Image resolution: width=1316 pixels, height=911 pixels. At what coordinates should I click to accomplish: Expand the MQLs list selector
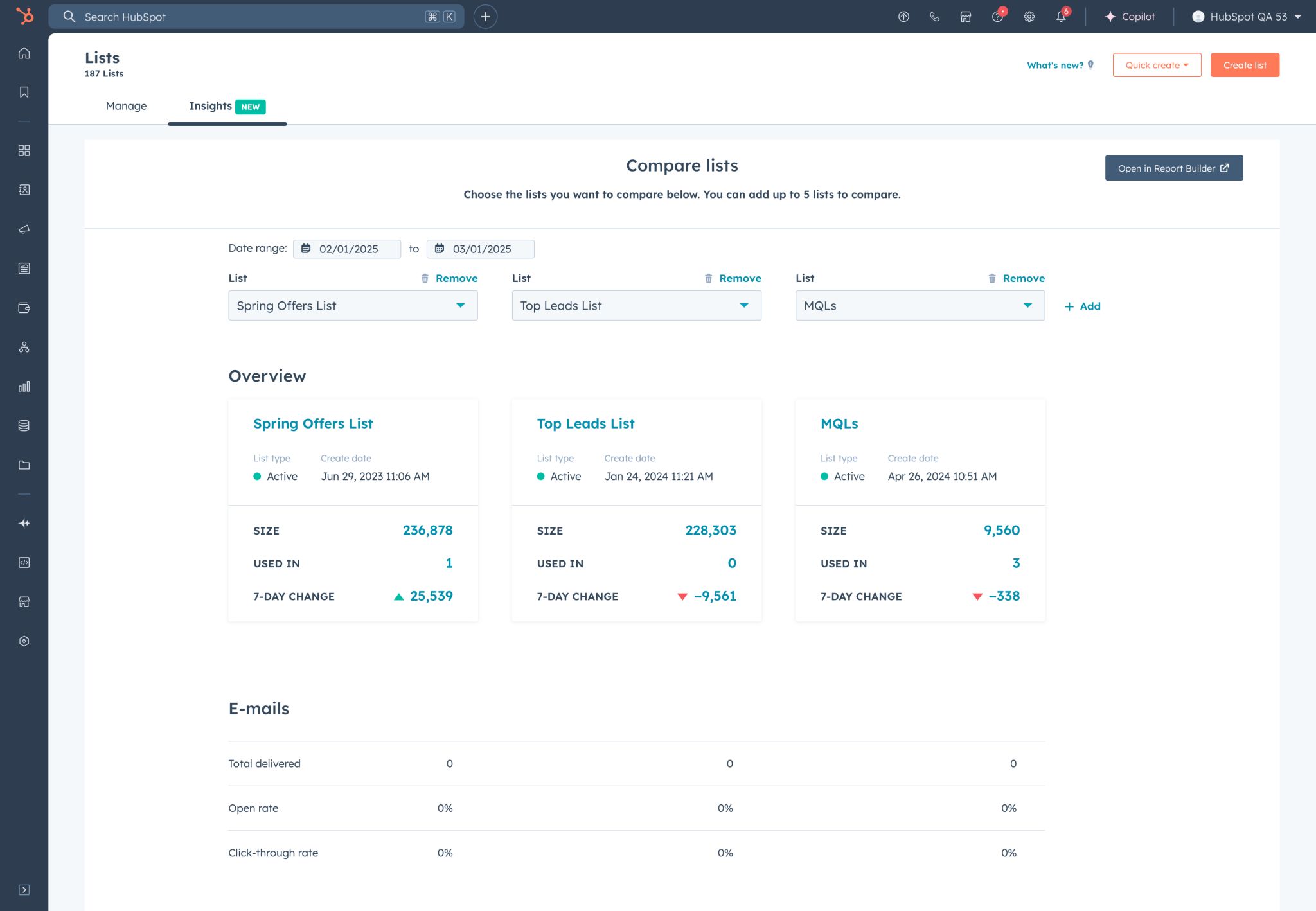(x=920, y=305)
